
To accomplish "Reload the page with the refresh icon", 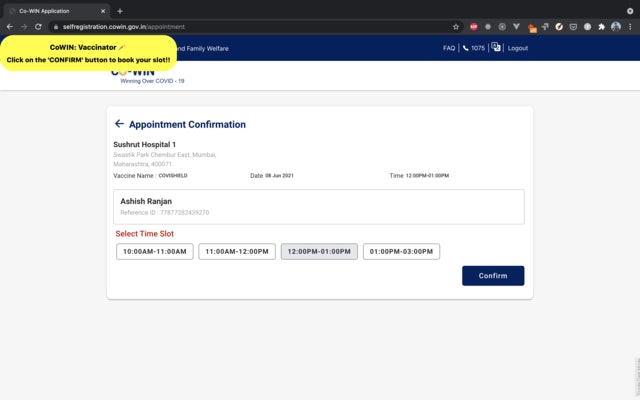I will tap(38, 27).
